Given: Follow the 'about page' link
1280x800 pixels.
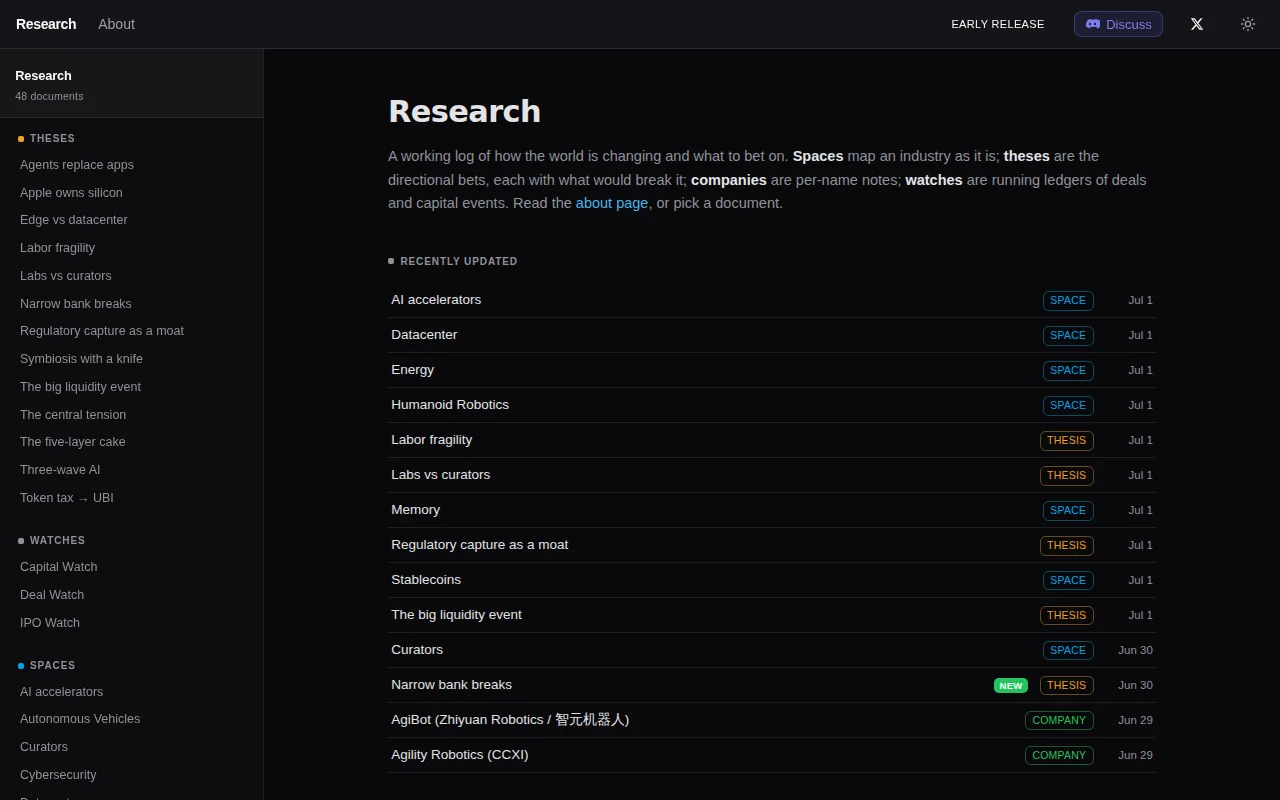Looking at the screenshot, I should tap(612, 203).
